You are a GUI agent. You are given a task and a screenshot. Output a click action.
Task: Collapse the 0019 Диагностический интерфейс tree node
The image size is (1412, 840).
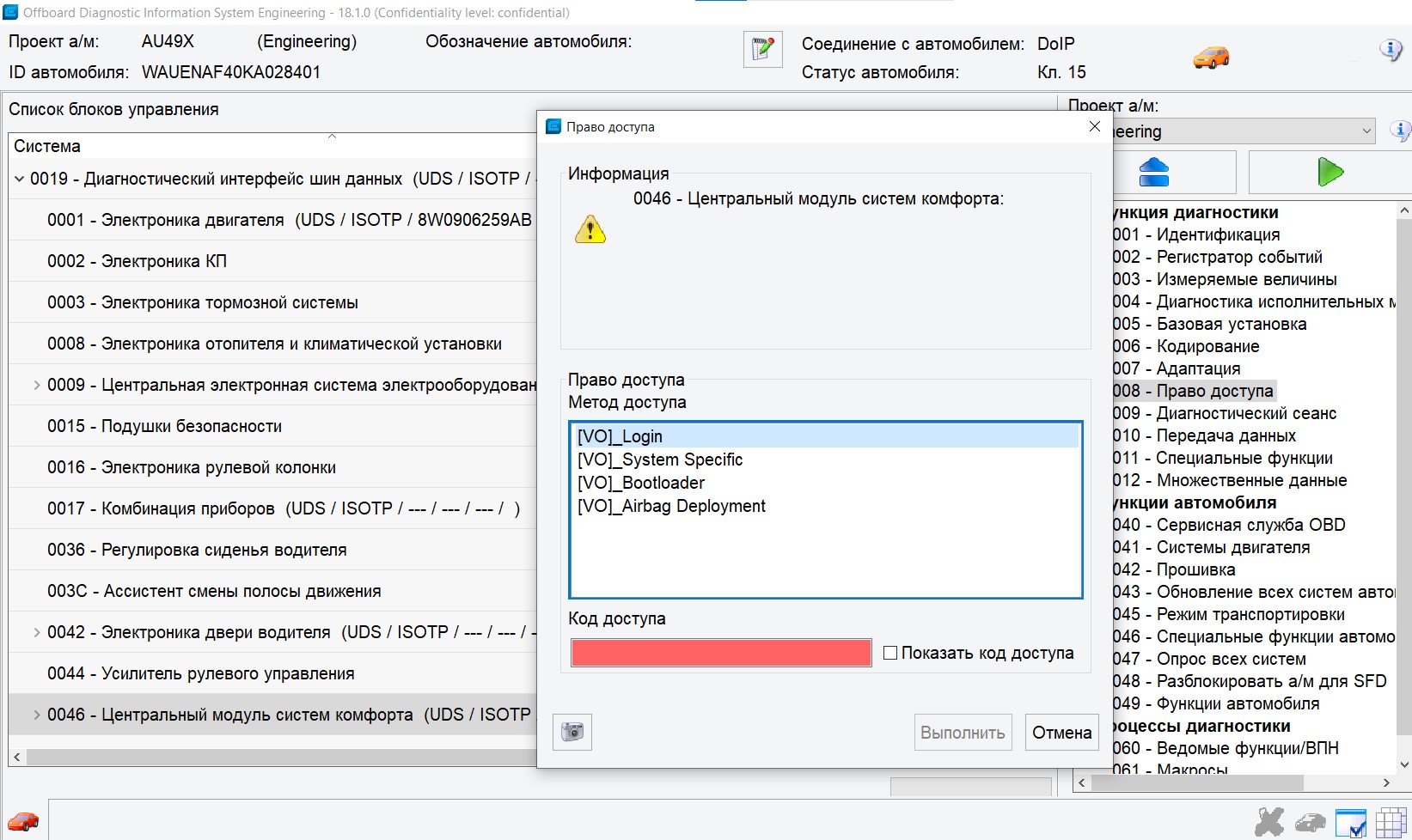tap(19, 179)
